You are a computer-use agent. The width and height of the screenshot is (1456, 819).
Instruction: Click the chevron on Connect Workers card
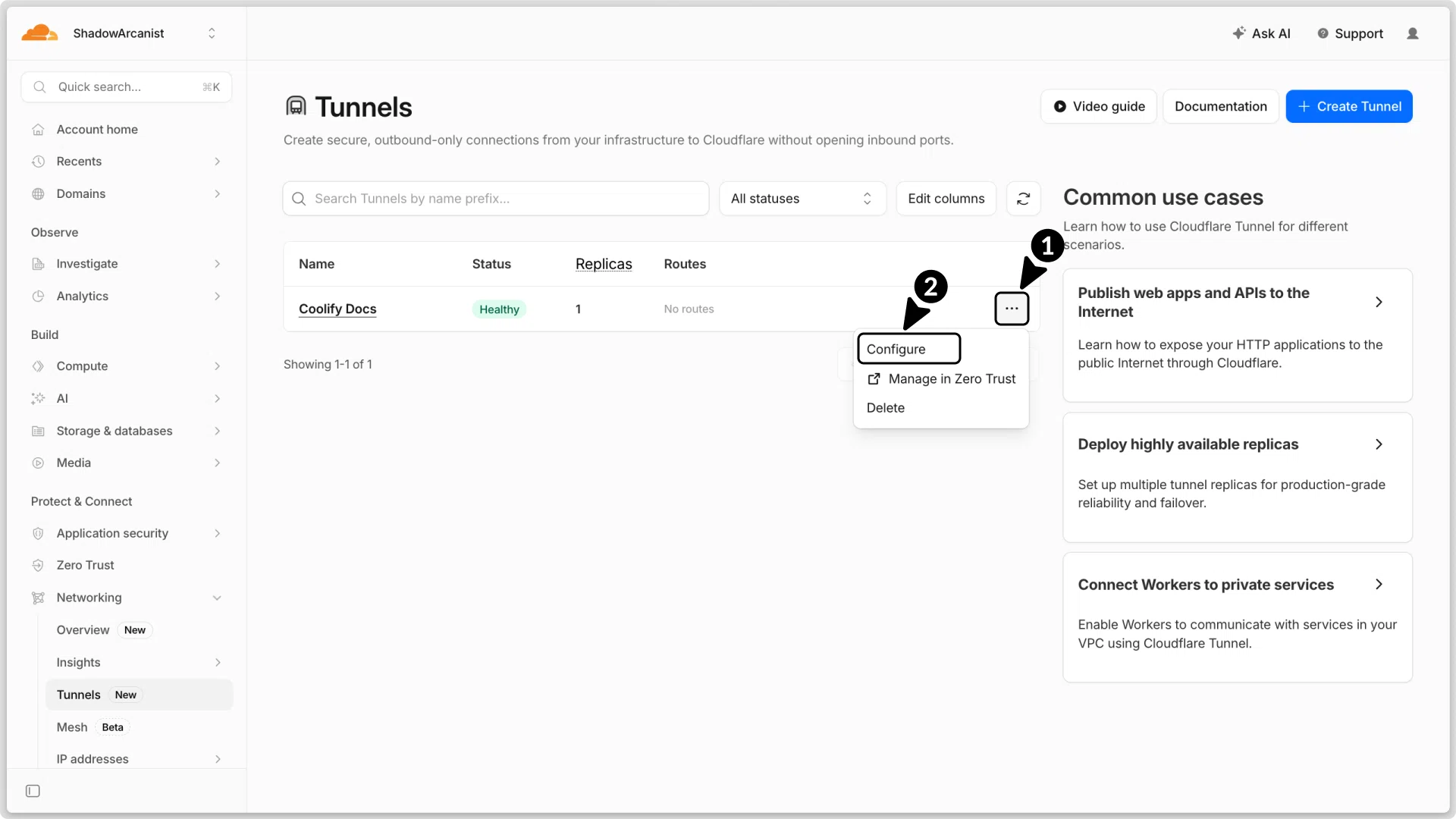[1379, 585]
